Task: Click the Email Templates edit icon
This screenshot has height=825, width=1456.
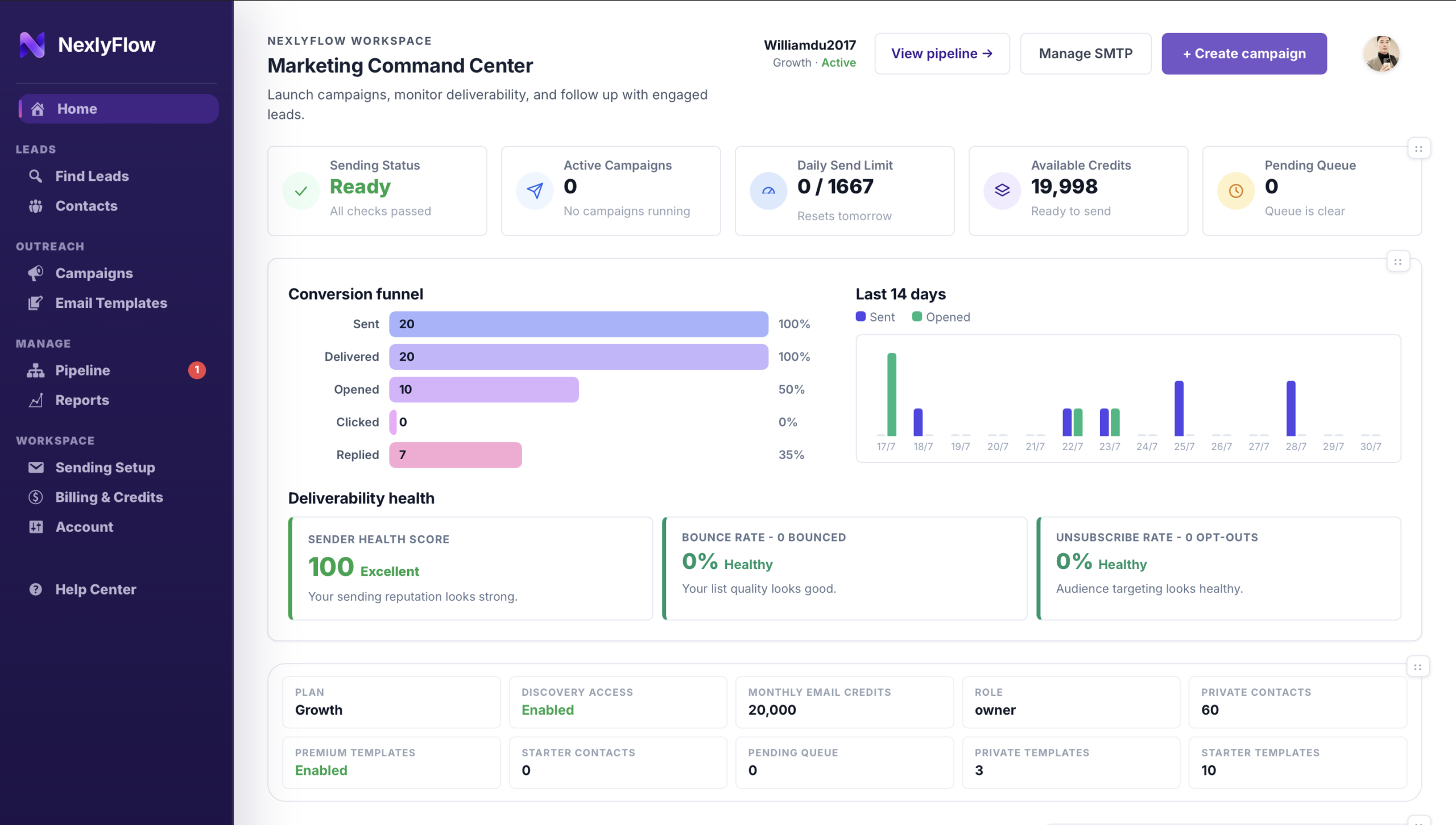Action: tap(35, 303)
